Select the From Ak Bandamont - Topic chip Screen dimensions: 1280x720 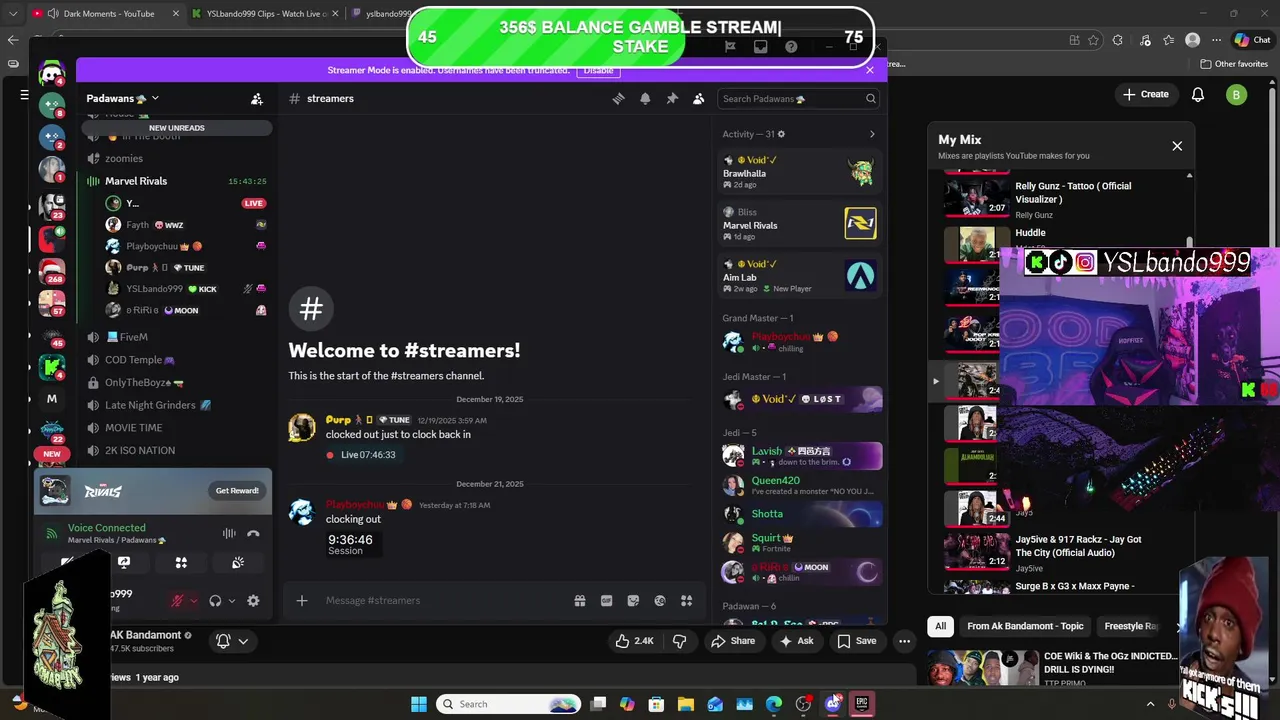(x=1025, y=626)
